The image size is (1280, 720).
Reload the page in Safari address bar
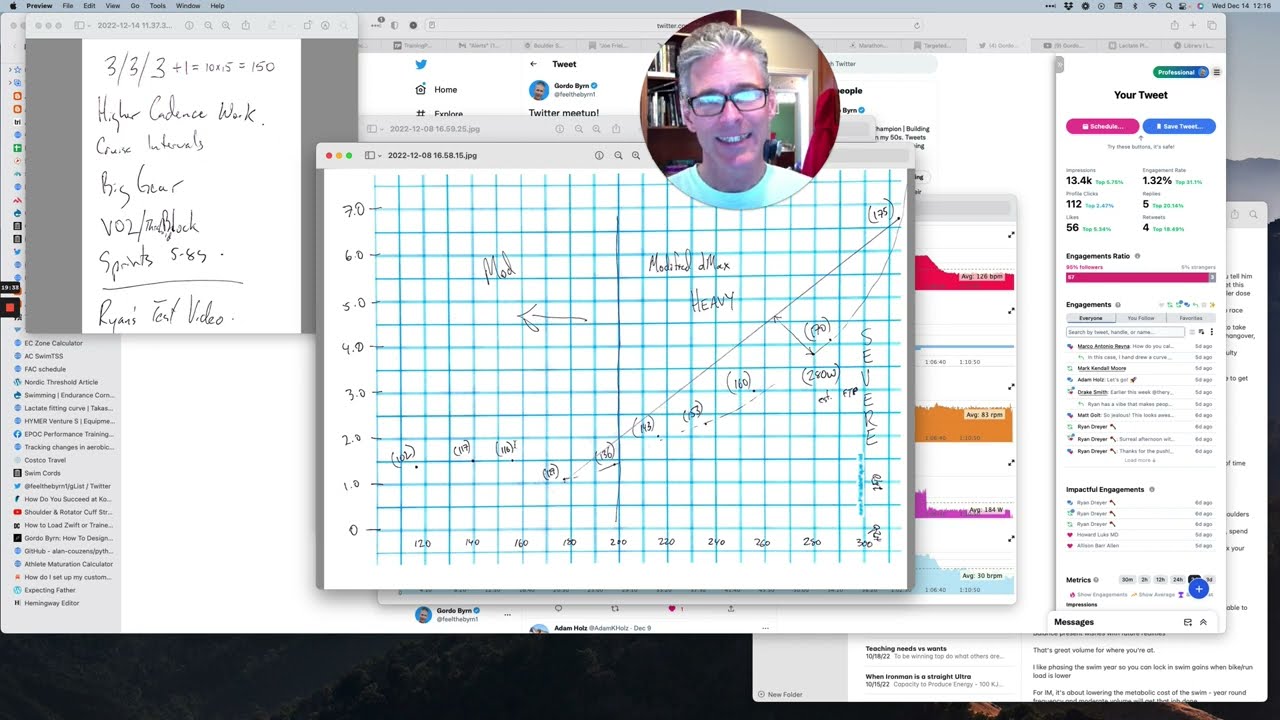917,25
